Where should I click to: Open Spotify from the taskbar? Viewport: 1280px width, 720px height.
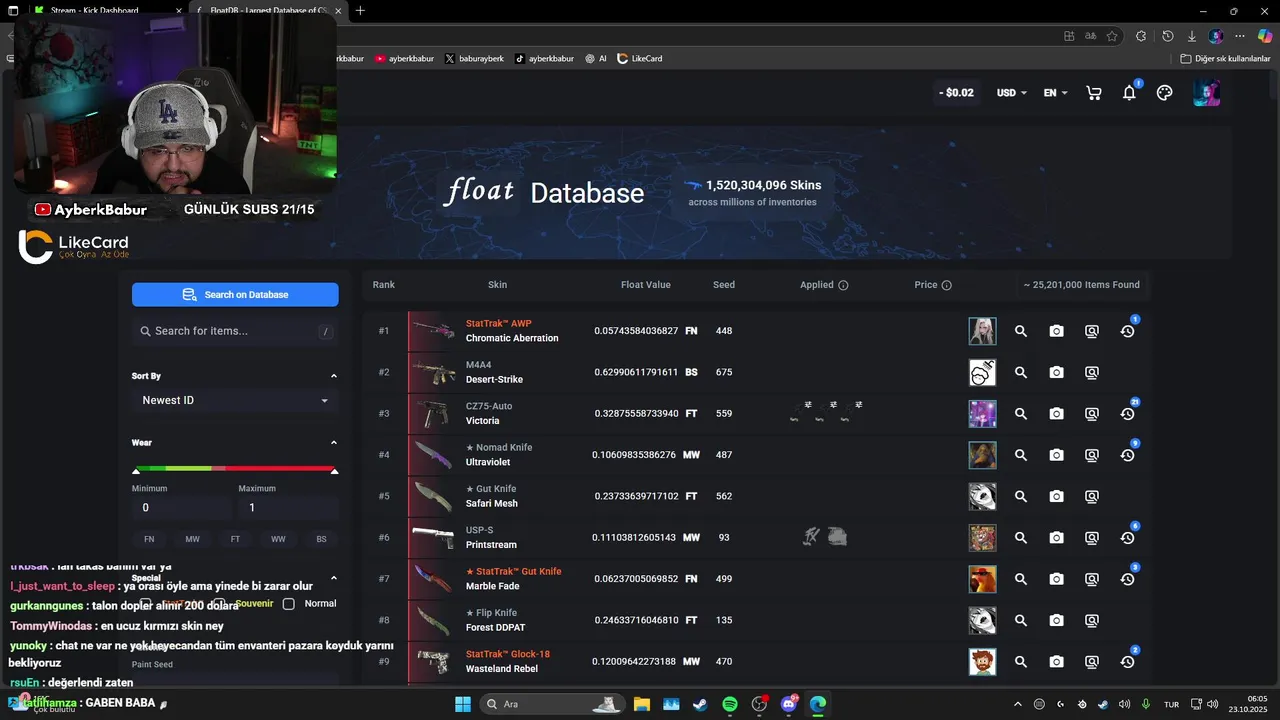tap(730, 704)
